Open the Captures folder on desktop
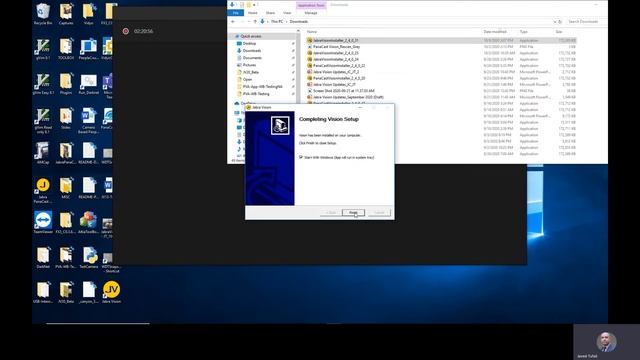The height and width of the screenshot is (360, 640). pos(66,14)
